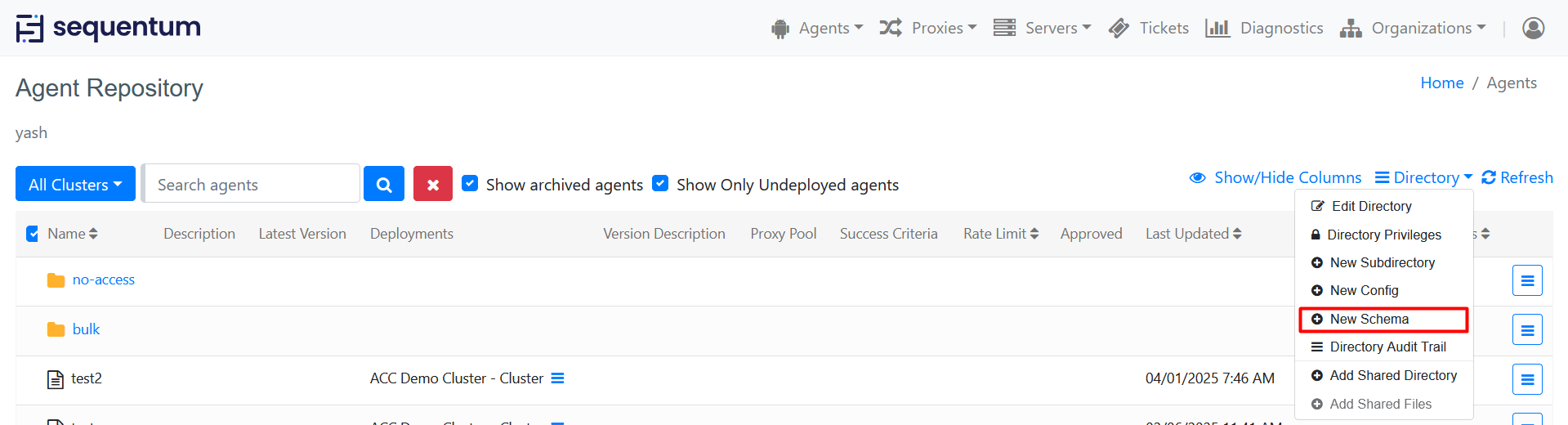Click the Refresh link

pos(1517,177)
